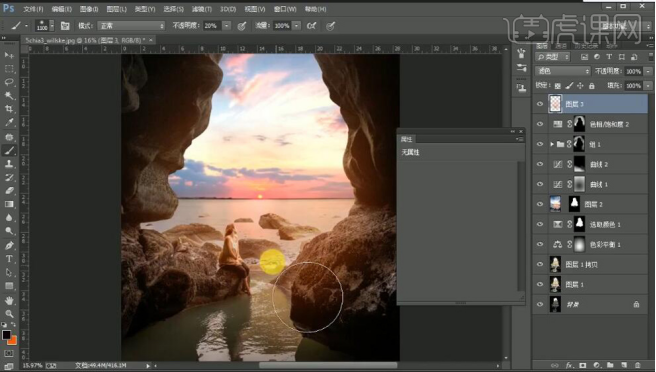Select the Horizontal Type tool
Image resolution: width=656 pixels, height=372 pixels.
point(9,259)
